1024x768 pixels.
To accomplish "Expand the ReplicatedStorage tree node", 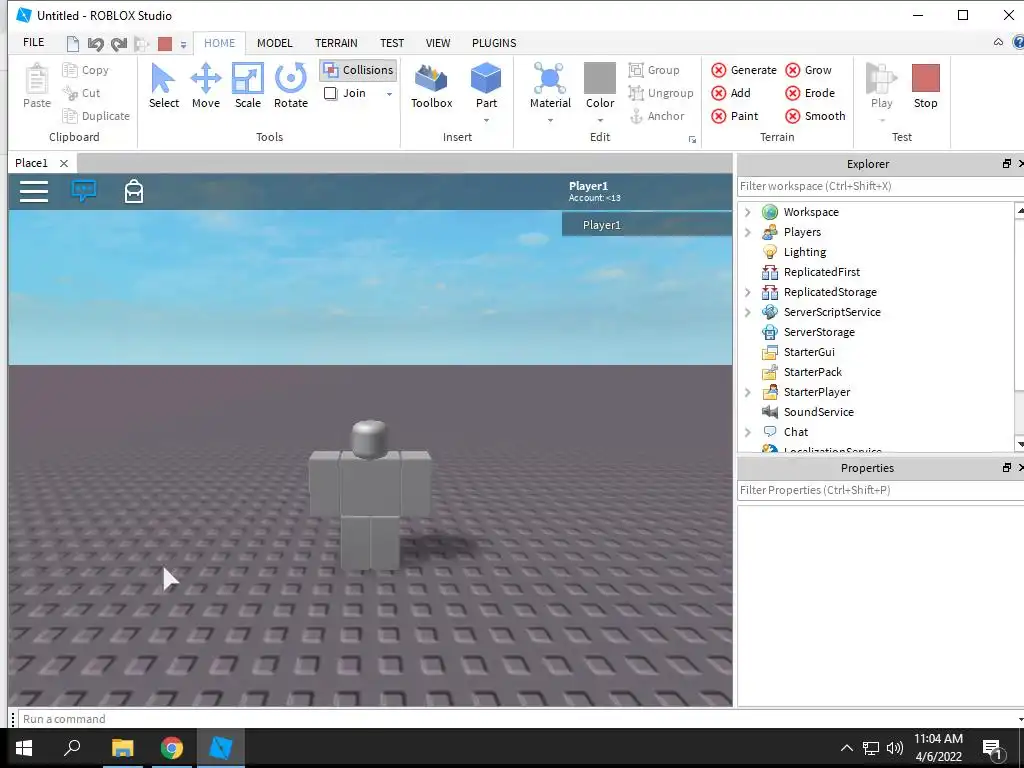I will tap(748, 292).
